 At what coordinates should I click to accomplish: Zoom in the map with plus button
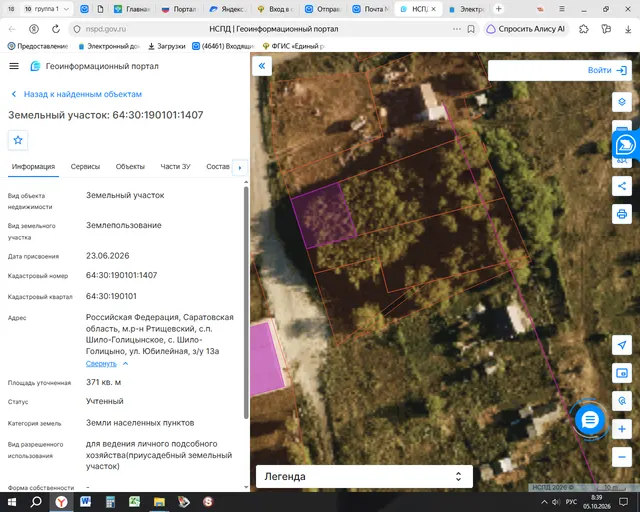[622, 429]
